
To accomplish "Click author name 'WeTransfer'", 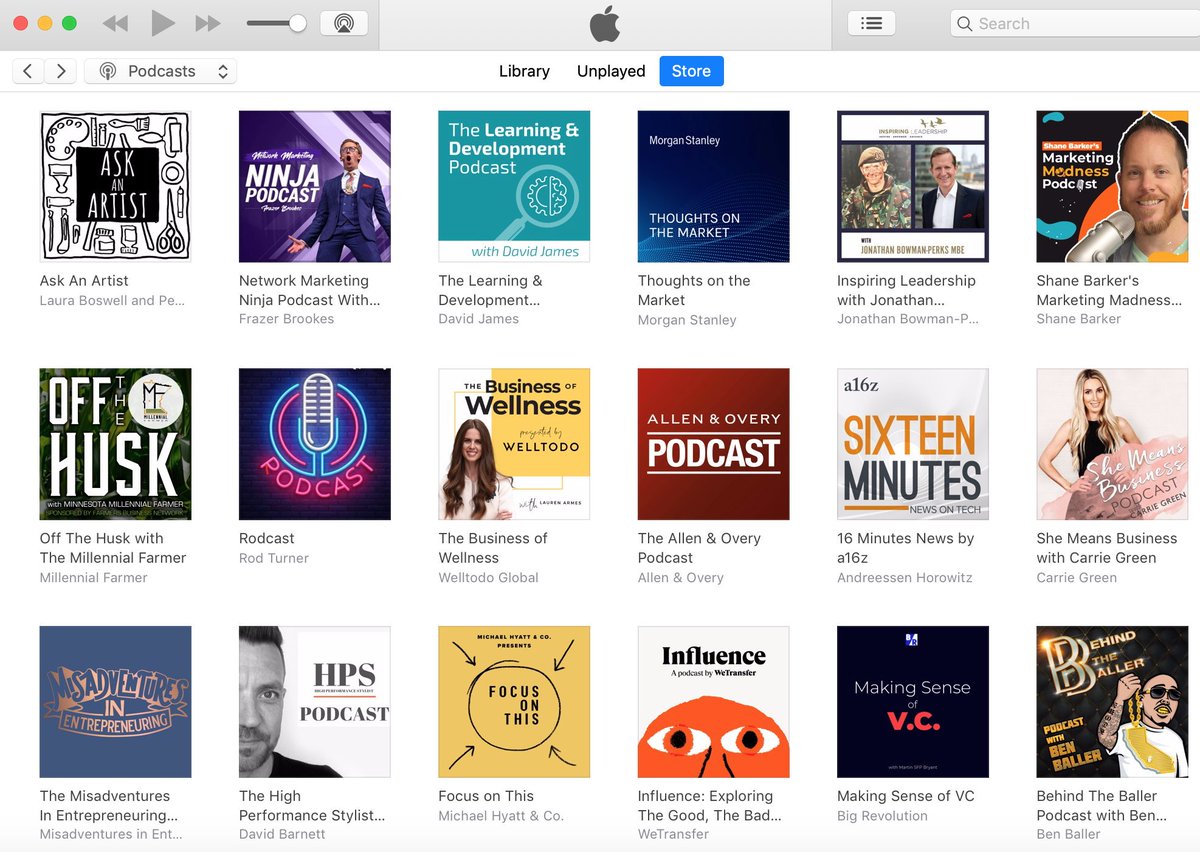I will click(x=673, y=834).
